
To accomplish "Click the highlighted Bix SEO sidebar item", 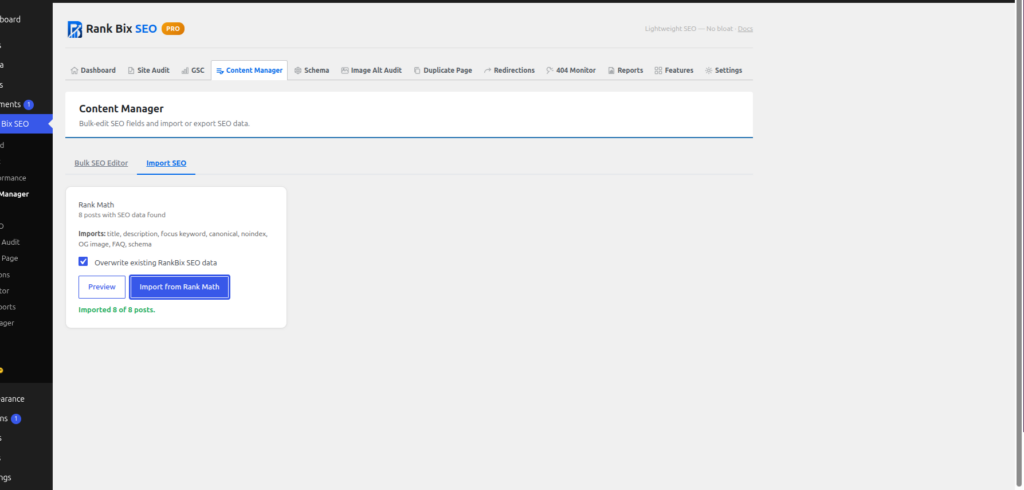I will coord(25,123).
